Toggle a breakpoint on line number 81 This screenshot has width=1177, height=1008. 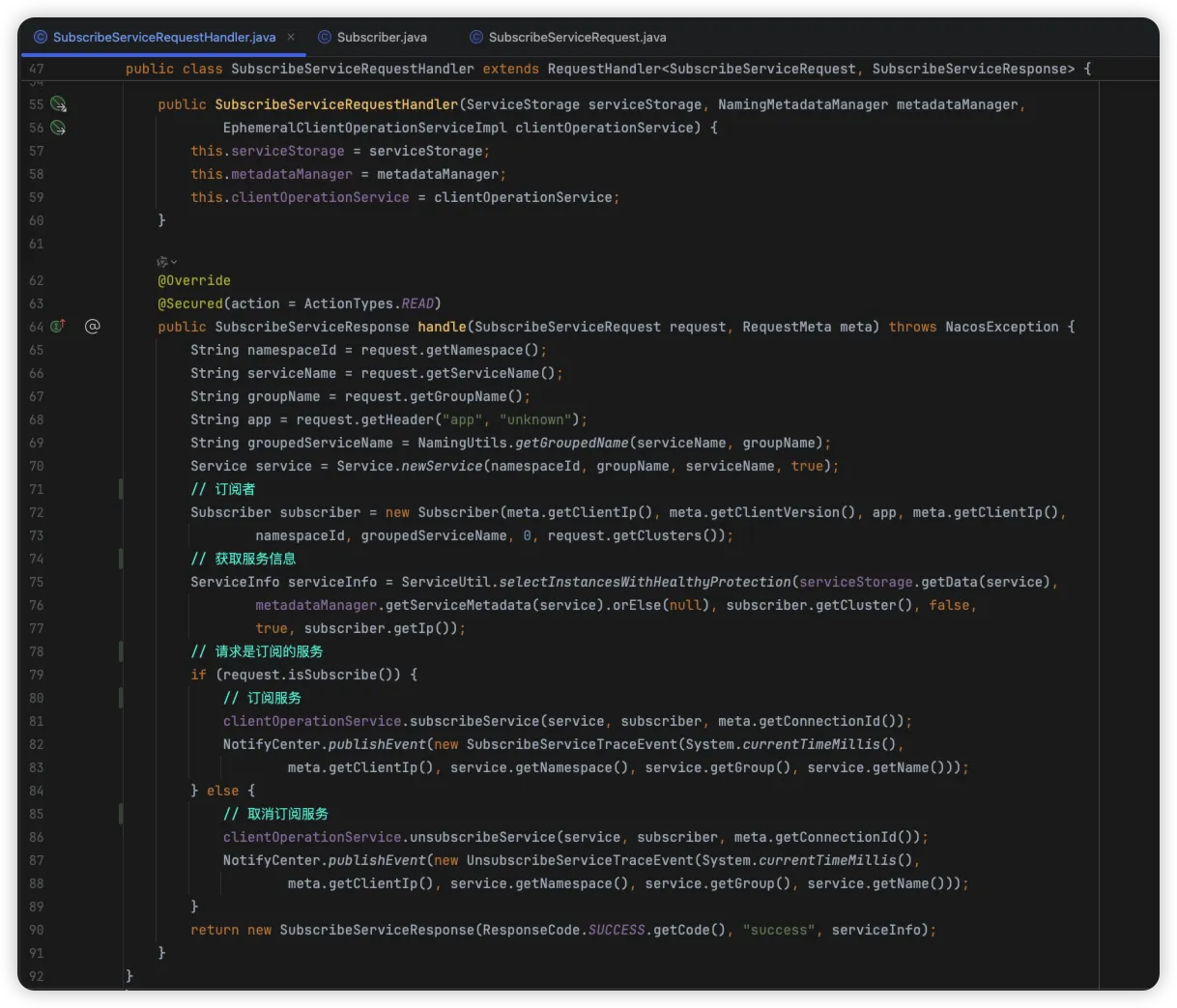[37, 721]
